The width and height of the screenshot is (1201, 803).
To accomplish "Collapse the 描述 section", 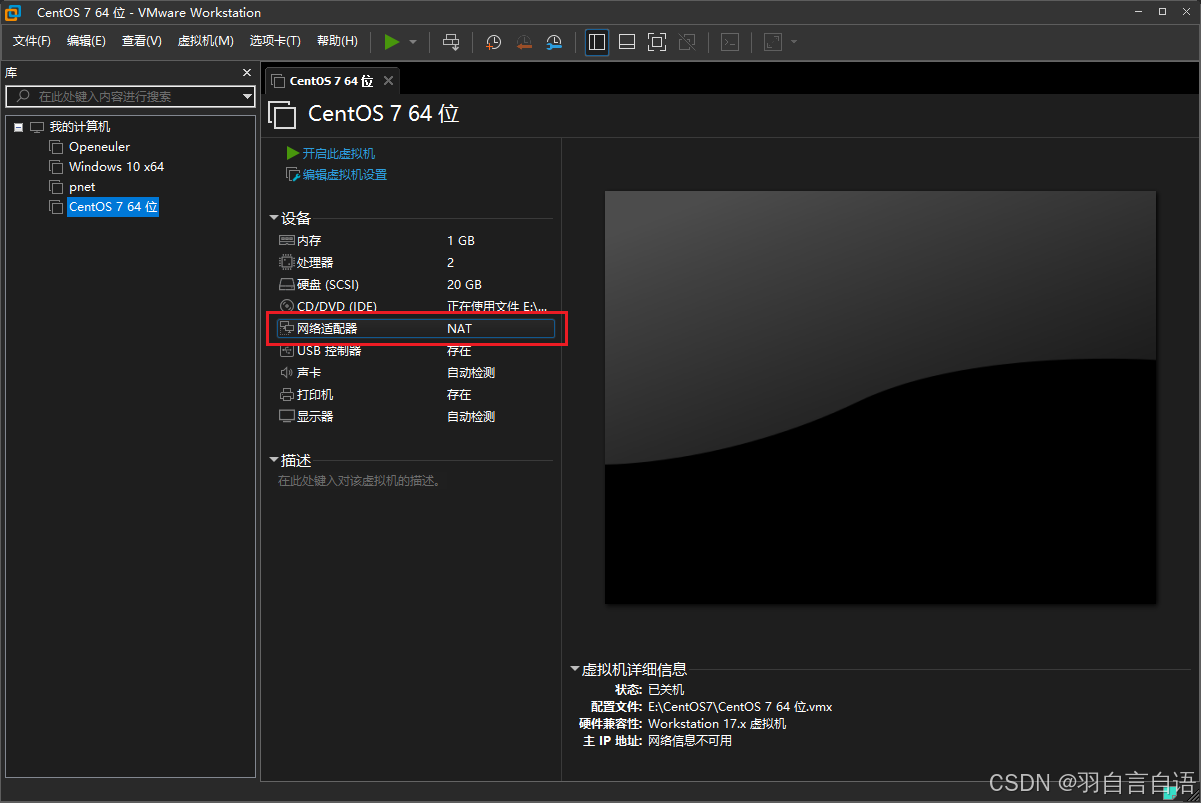I will click(274, 460).
